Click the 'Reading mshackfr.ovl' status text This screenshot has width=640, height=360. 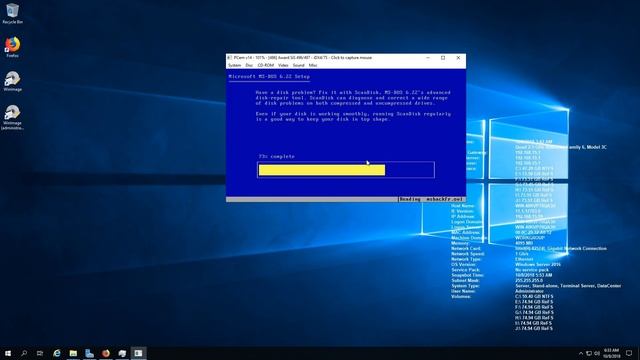[431, 199]
